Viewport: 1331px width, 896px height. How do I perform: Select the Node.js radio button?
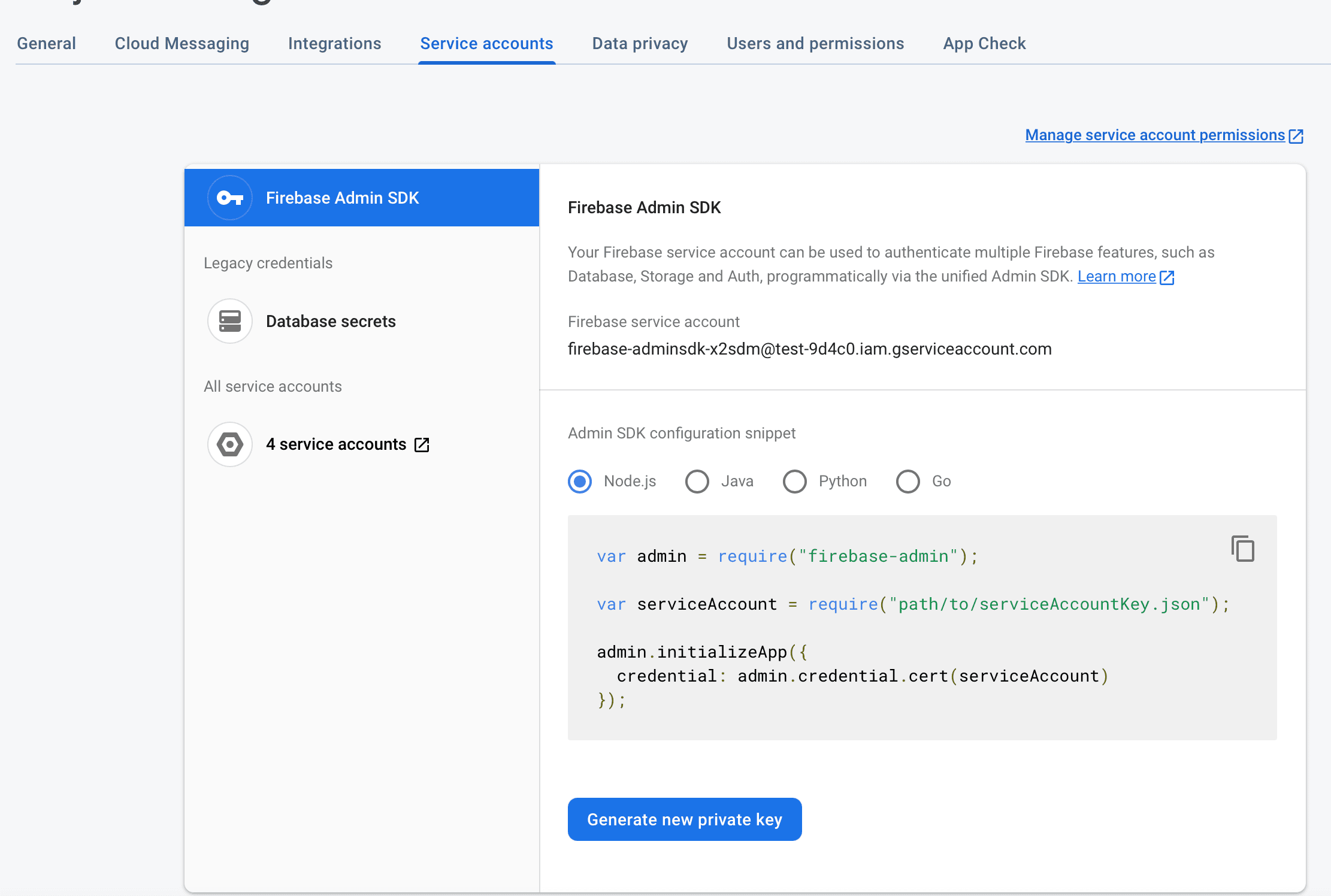point(580,482)
